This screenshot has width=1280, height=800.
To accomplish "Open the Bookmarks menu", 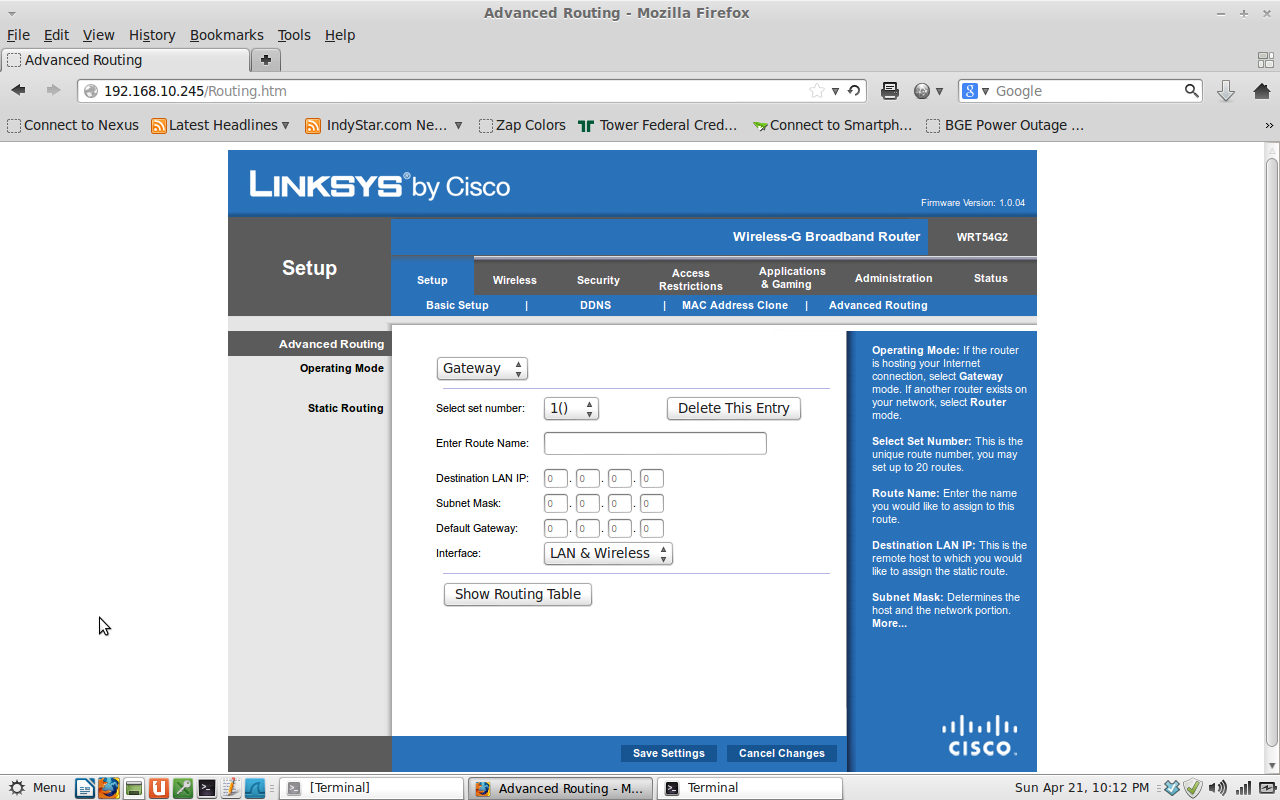I will (226, 35).
